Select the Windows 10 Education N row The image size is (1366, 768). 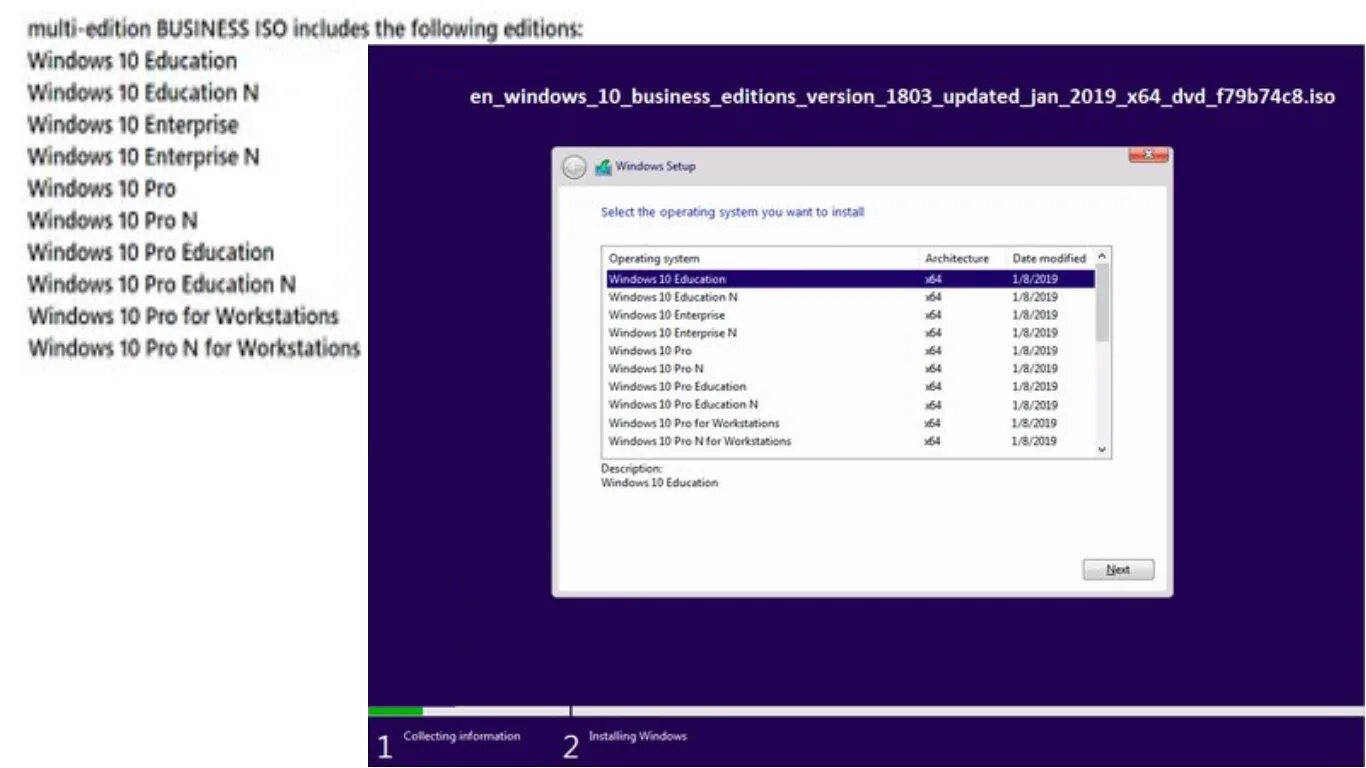click(851, 297)
